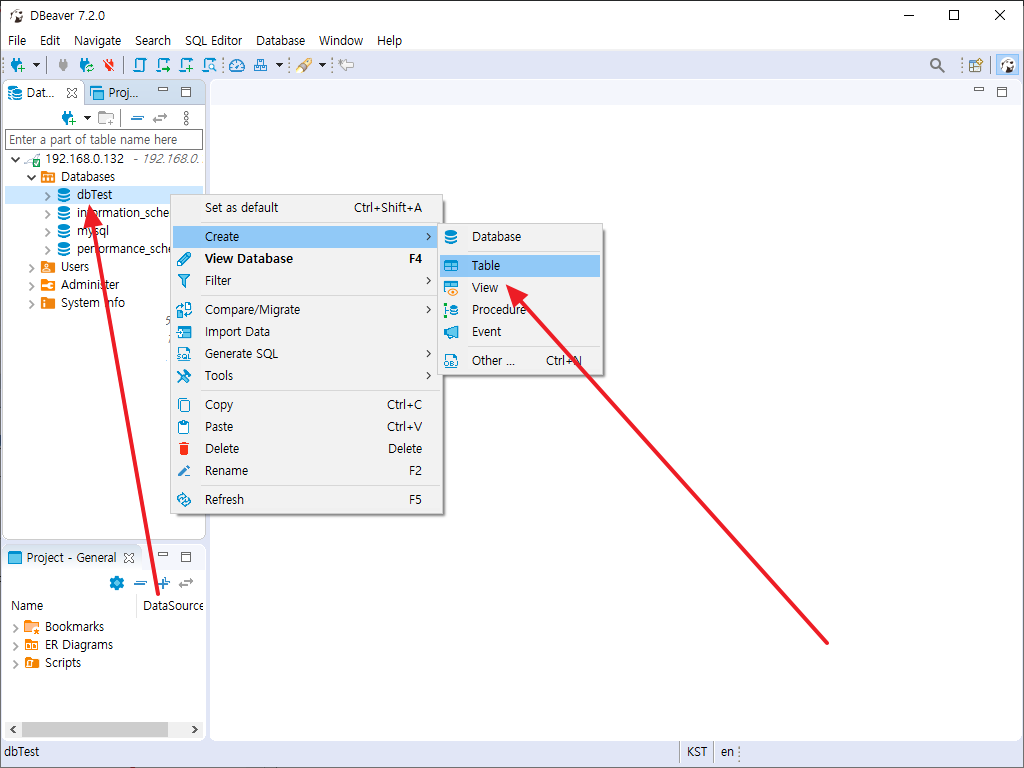Collapse the 192.168.0.132 connection node
Image resolution: width=1024 pixels, height=768 pixels.
(x=16, y=159)
